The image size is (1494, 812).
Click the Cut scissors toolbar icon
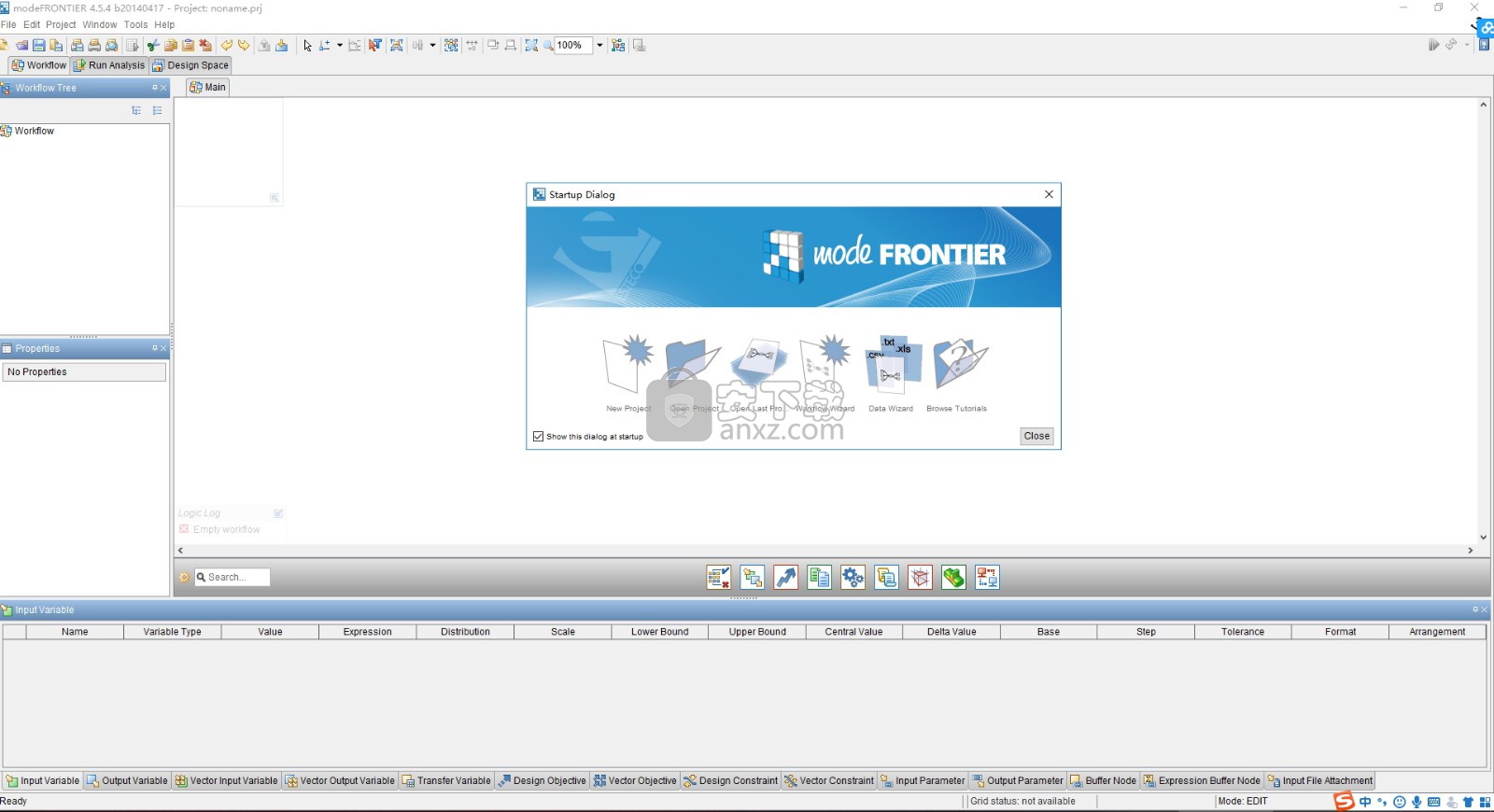pyautogui.click(x=152, y=45)
